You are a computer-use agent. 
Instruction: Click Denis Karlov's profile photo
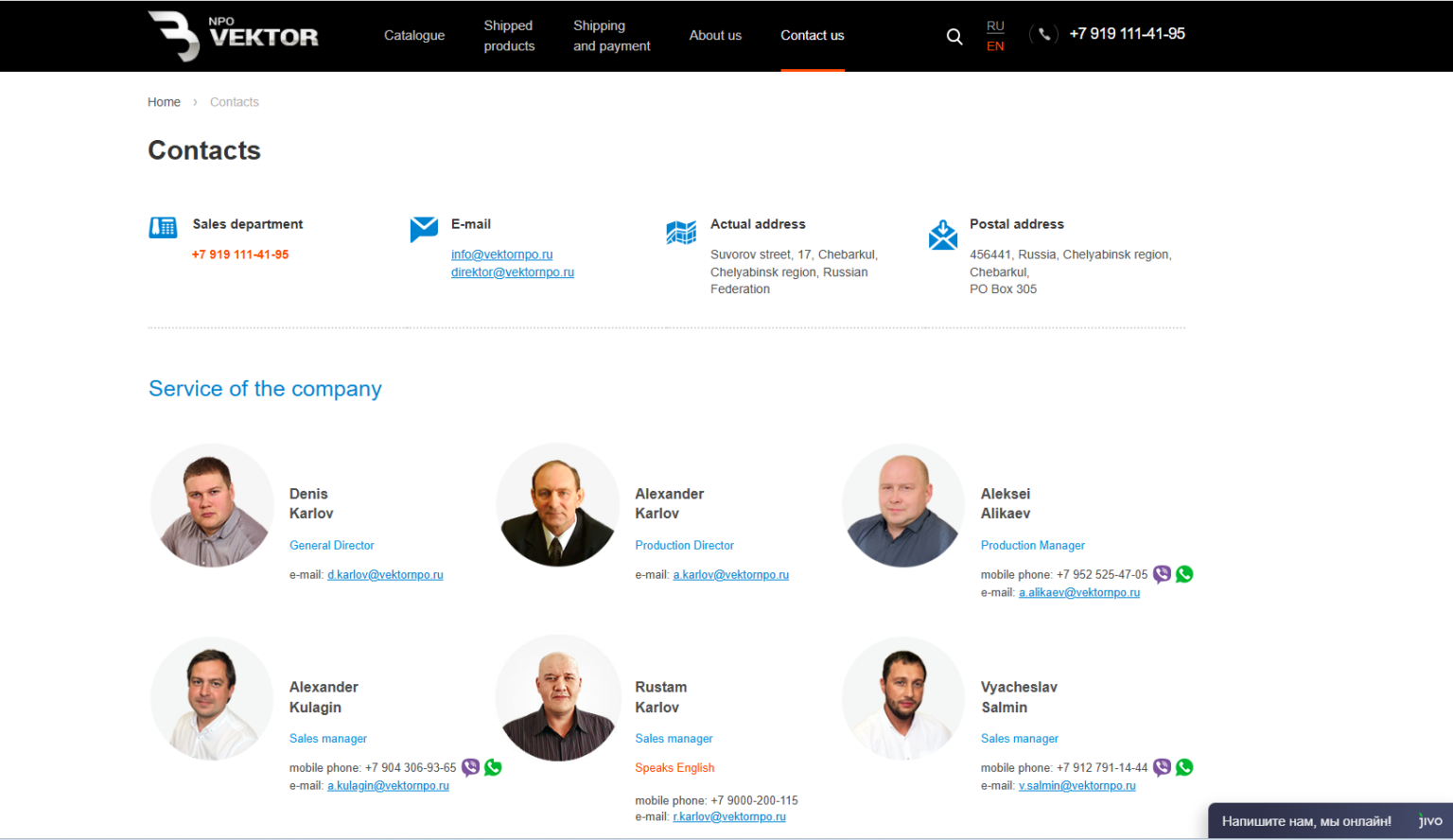(x=212, y=506)
